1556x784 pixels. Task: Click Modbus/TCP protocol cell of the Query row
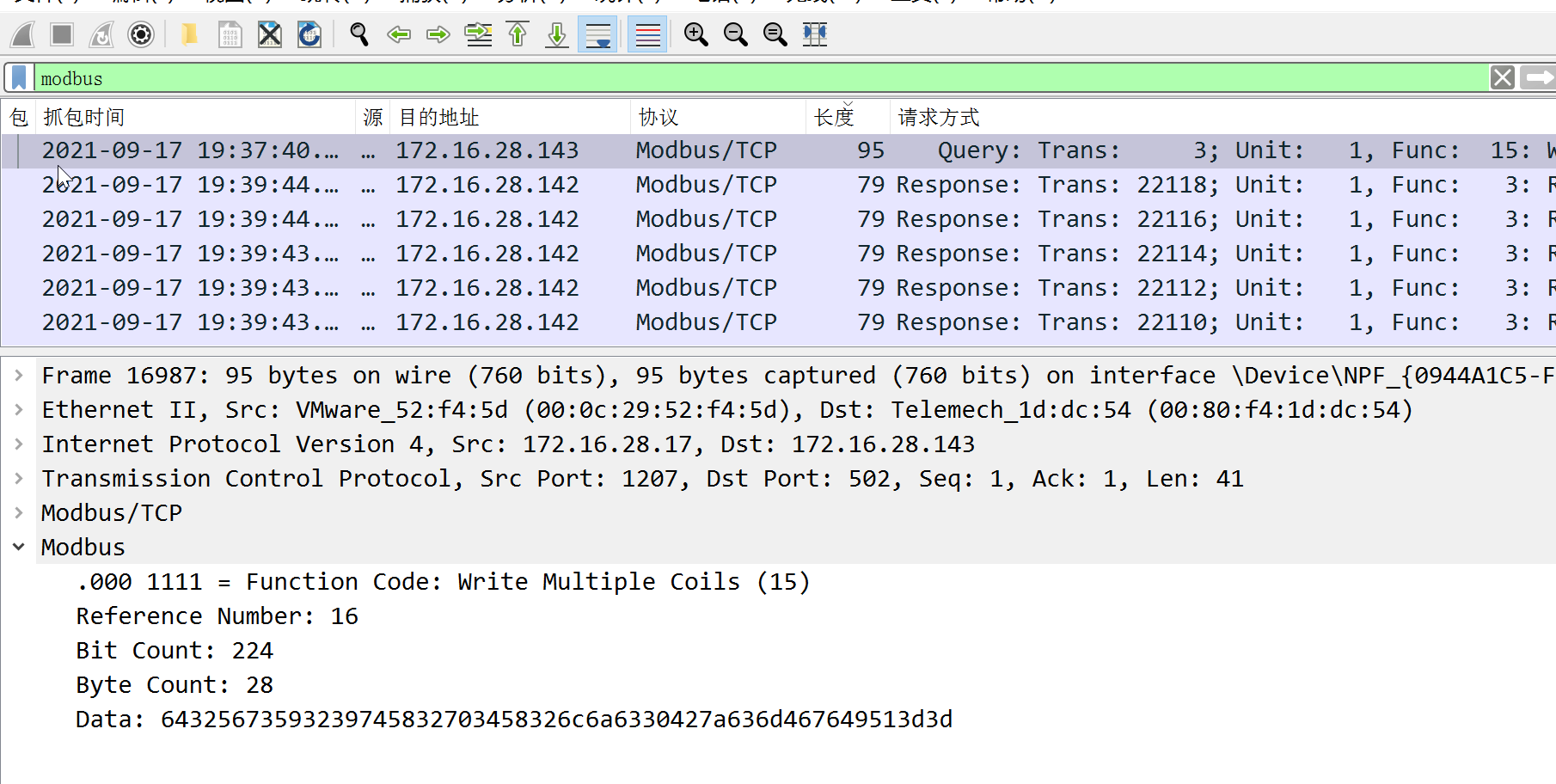[706, 150]
